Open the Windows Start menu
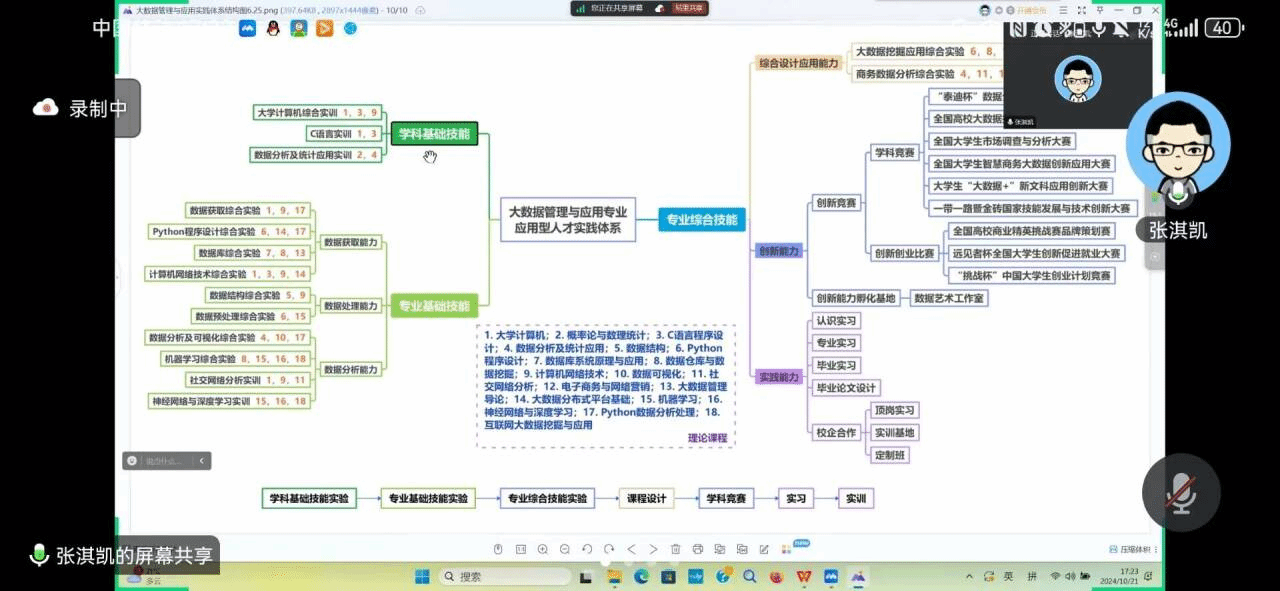The height and width of the screenshot is (591, 1280). click(x=422, y=577)
